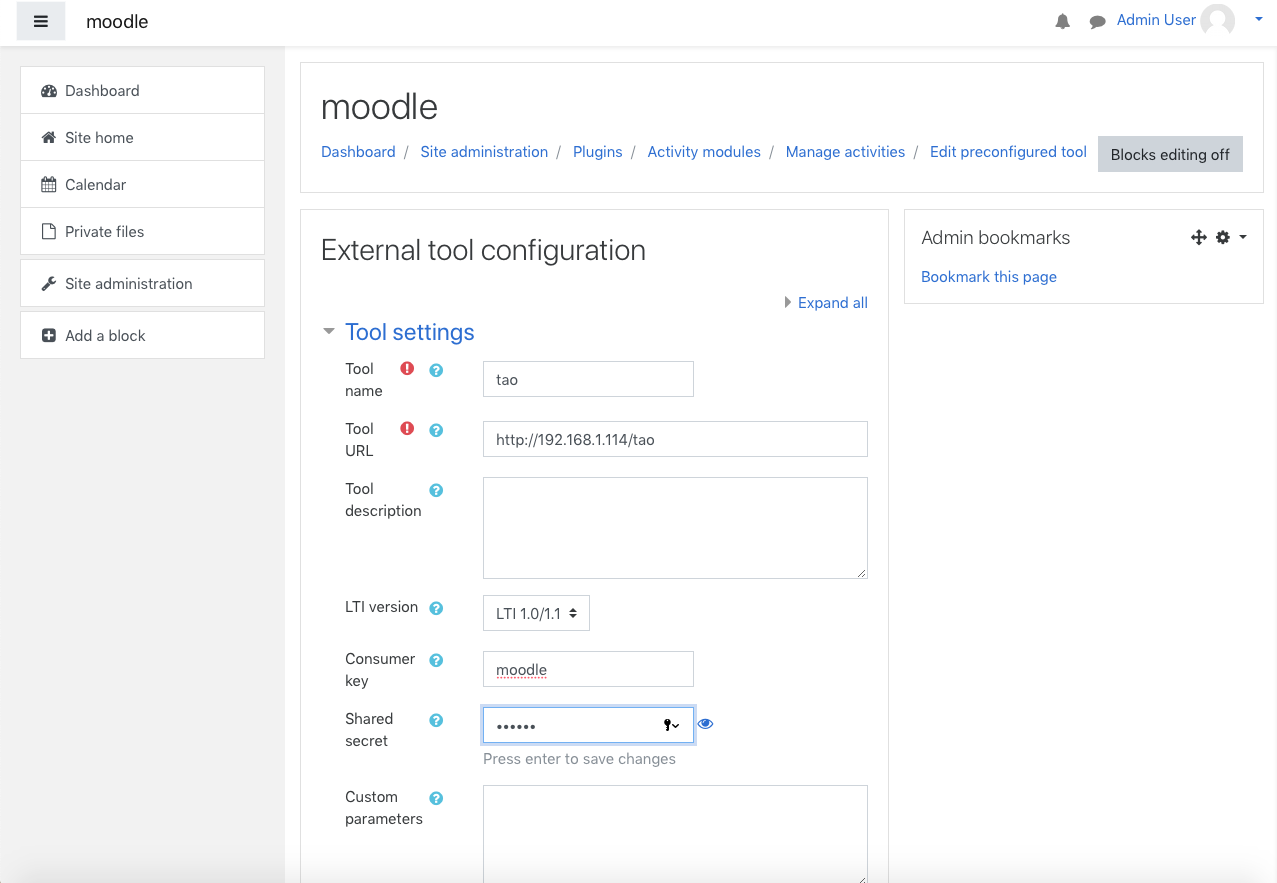The width and height of the screenshot is (1277, 883).
Task: Click the Site home house icon
Action: point(49,138)
